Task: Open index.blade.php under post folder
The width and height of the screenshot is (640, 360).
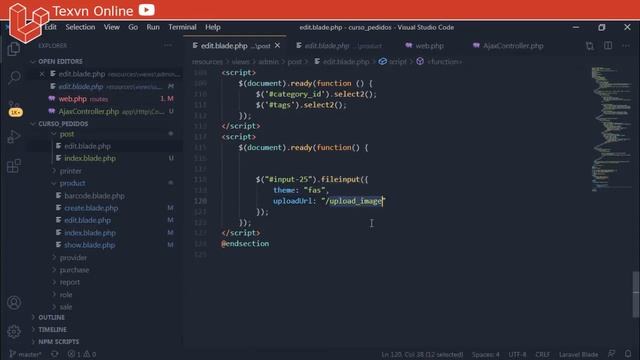Action: pos(90,158)
